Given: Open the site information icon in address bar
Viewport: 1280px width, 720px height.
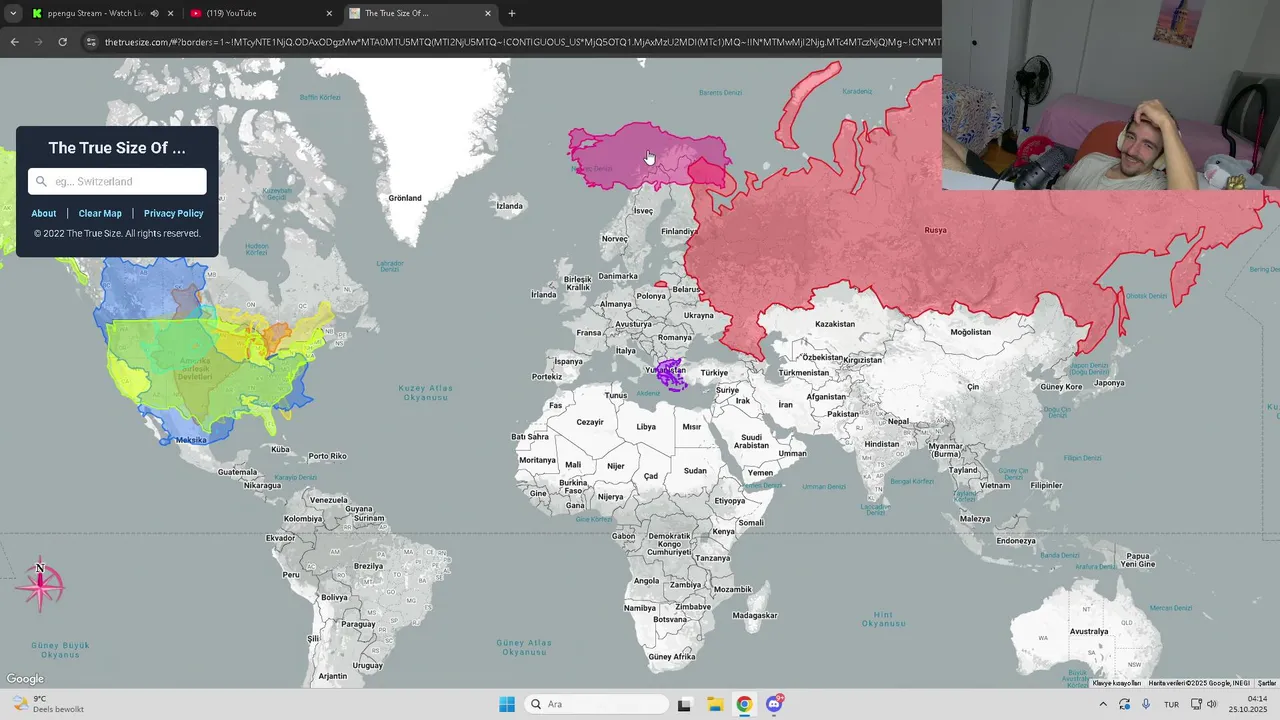Looking at the screenshot, I should point(91,42).
